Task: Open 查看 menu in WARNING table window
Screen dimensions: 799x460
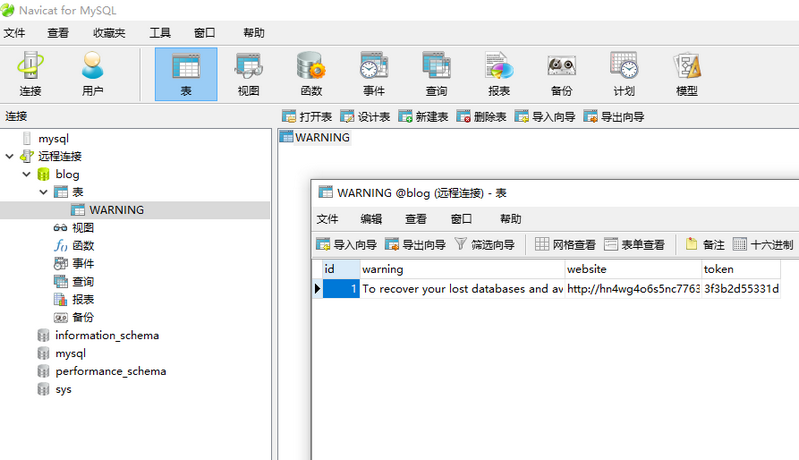Action: coord(416,219)
